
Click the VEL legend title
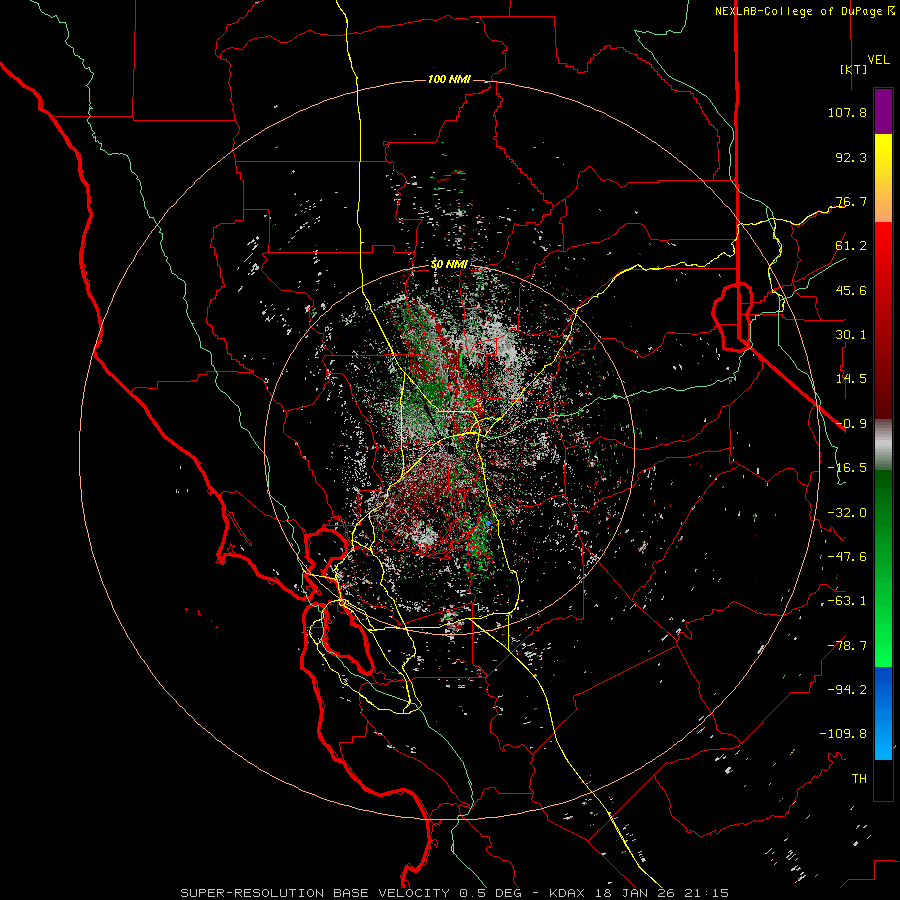coord(878,60)
